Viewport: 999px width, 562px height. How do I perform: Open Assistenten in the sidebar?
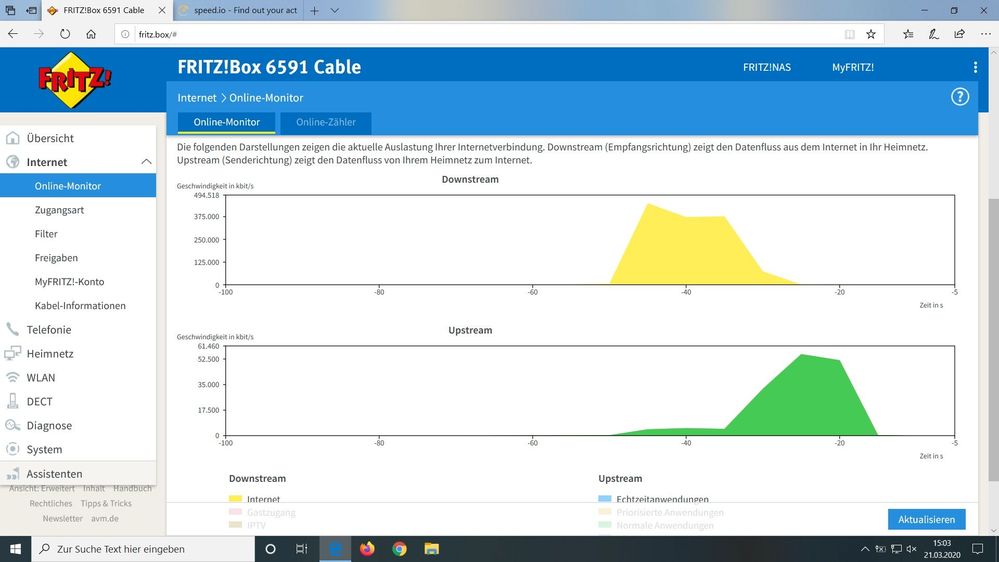pos(54,474)
